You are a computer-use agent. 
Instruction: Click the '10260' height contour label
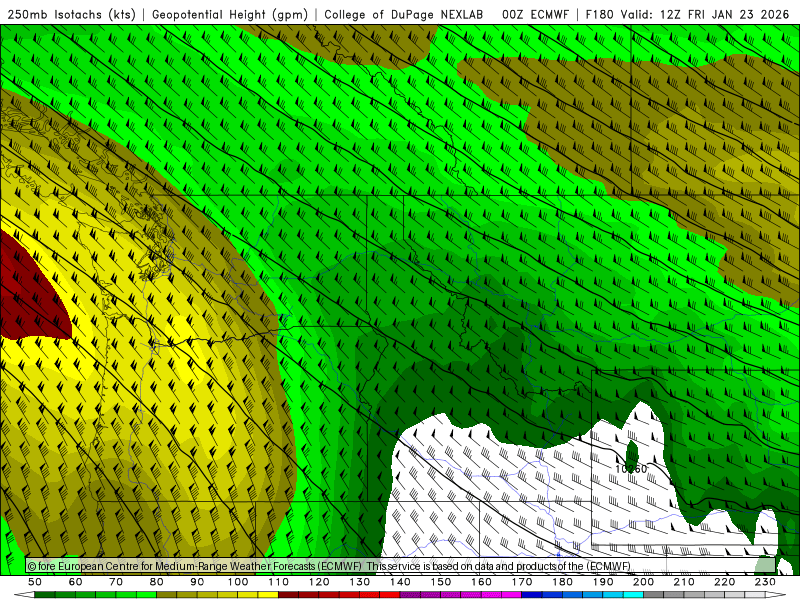tap(631, 468)
